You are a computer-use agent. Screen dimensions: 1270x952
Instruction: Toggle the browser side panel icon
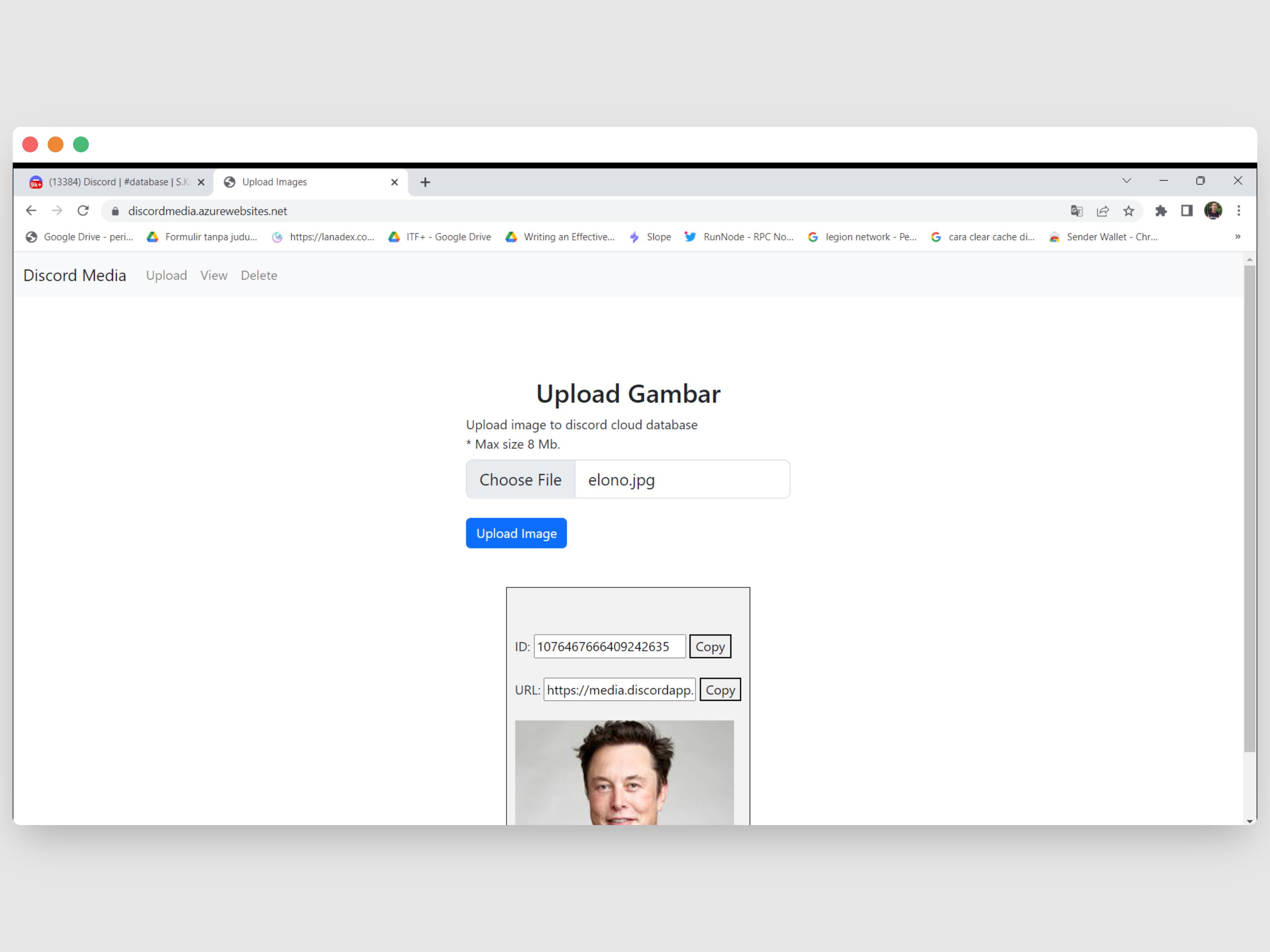1186,211
